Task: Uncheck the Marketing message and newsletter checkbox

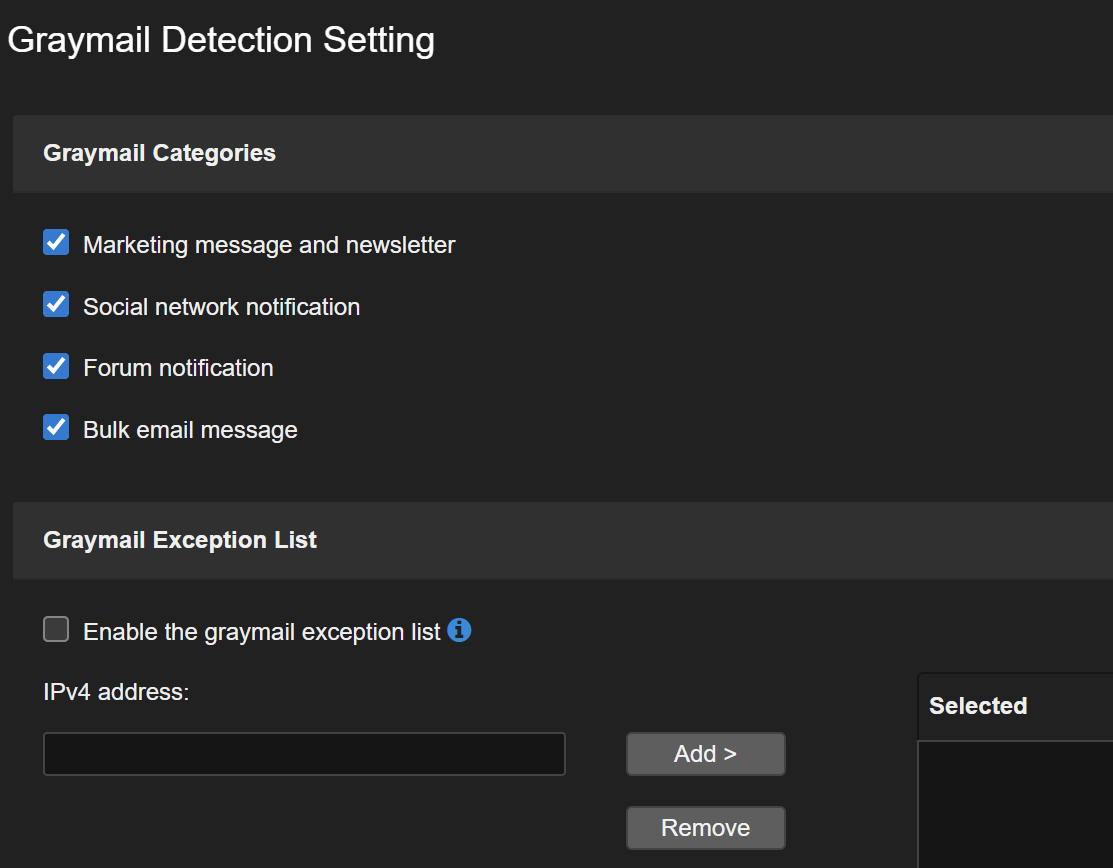Action: [x=56, y=243]
